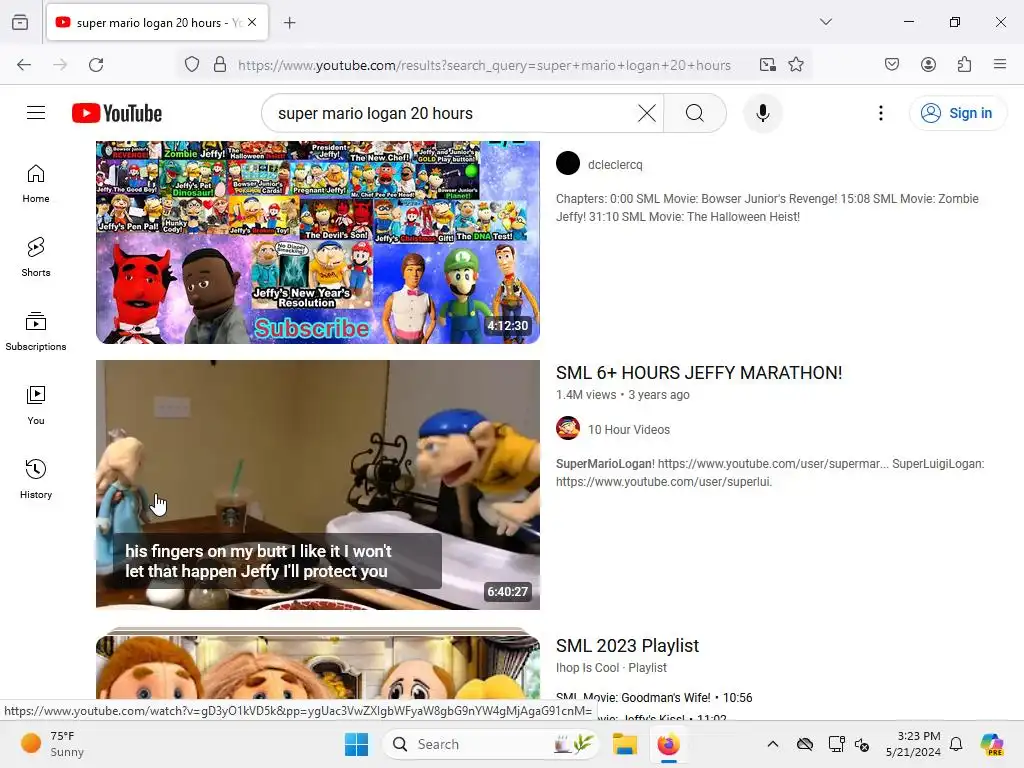This screenshot has width=1024, height=768.
Task: Open taskbar clock showing 3:23 PM
Action: pyautogui.click(x=912, y=744)
